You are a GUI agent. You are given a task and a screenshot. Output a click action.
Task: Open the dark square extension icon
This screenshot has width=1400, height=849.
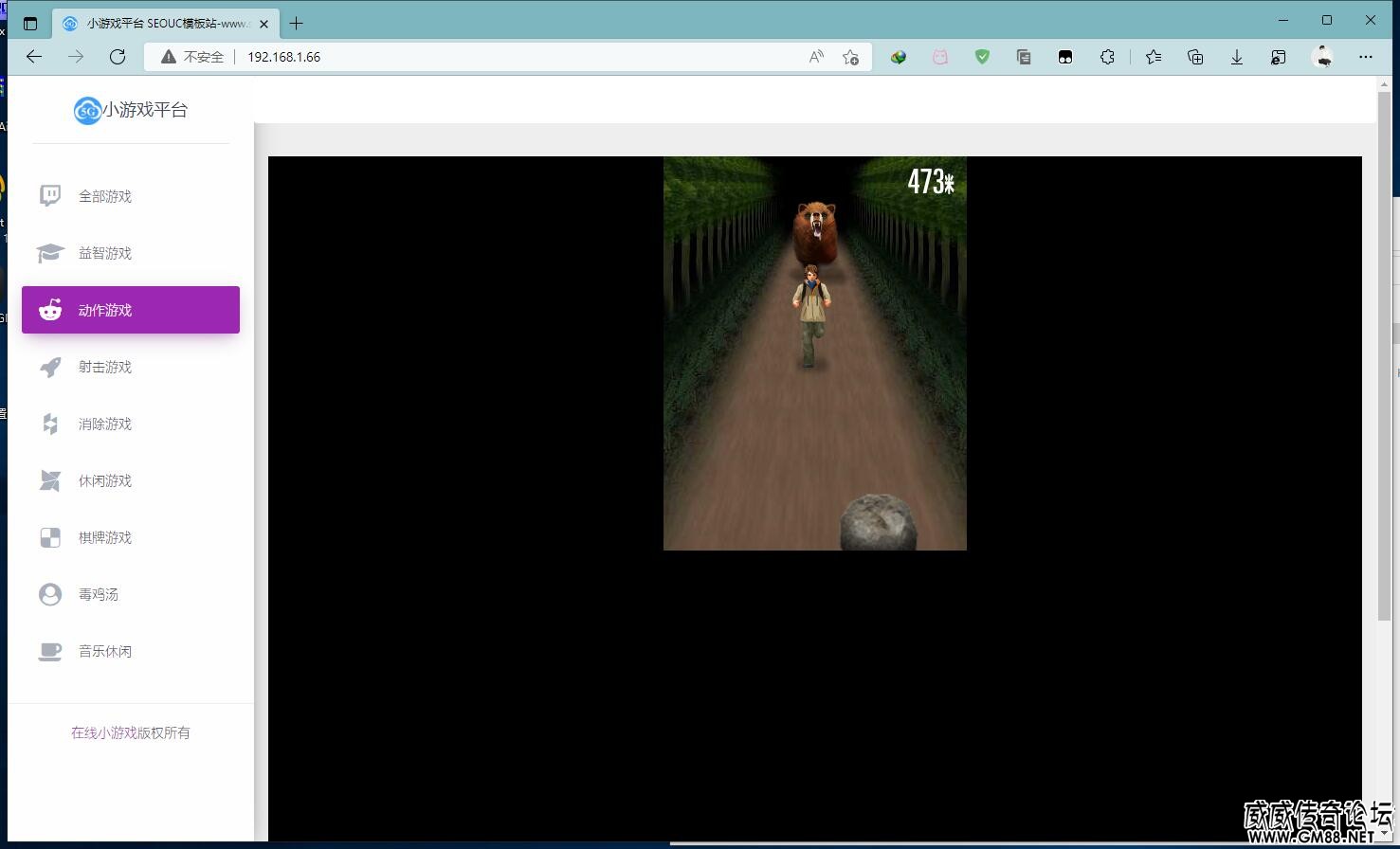point(1065,57)
